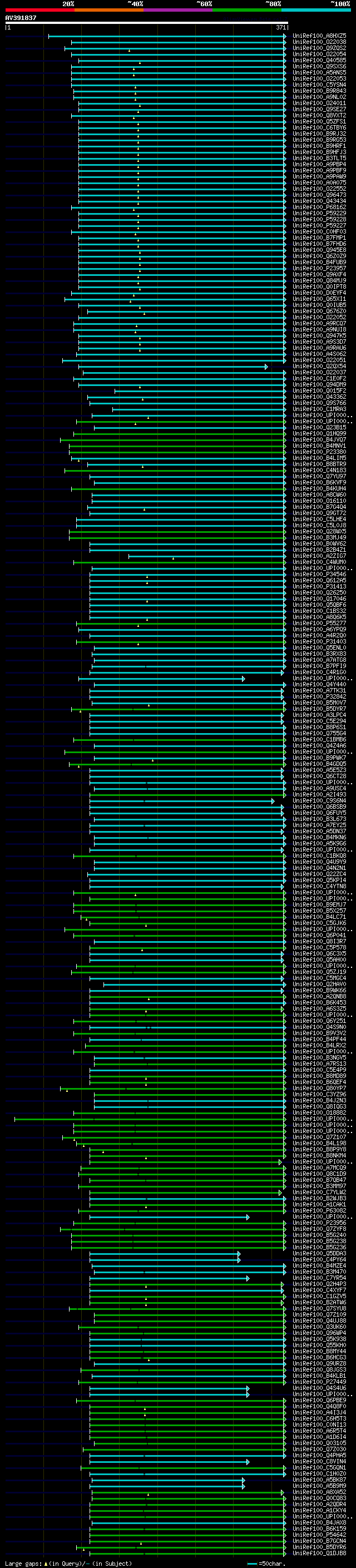Viewport: 356px width, 1568px height.
Task: Select the UniRef100_B6KVF9 hit name
Action: pyautogui.click(x=319, y=482)
